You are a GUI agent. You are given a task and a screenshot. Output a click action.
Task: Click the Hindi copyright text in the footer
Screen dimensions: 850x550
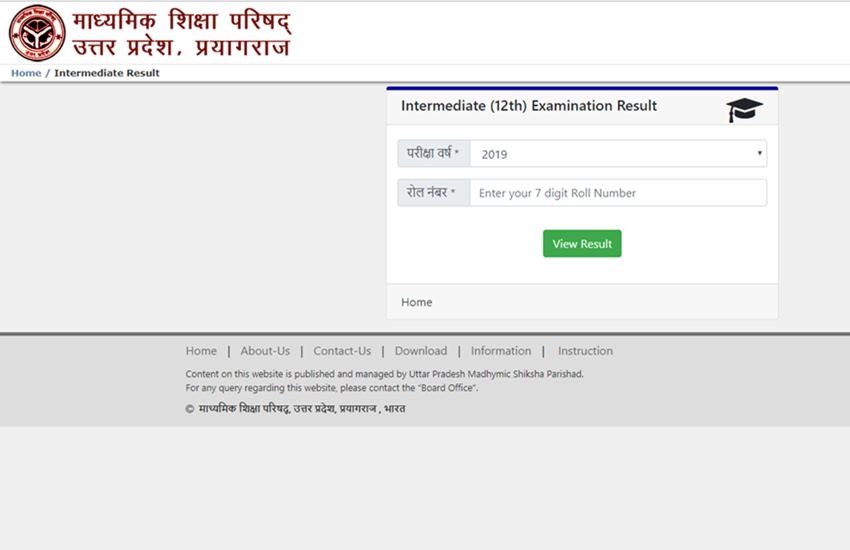(300, 409)
